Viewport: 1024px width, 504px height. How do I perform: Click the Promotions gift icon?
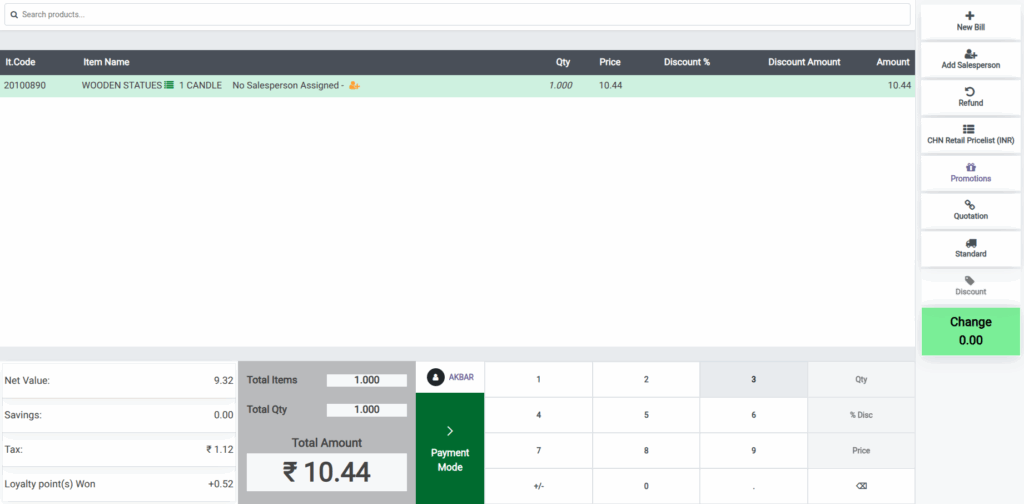point(970,167)
